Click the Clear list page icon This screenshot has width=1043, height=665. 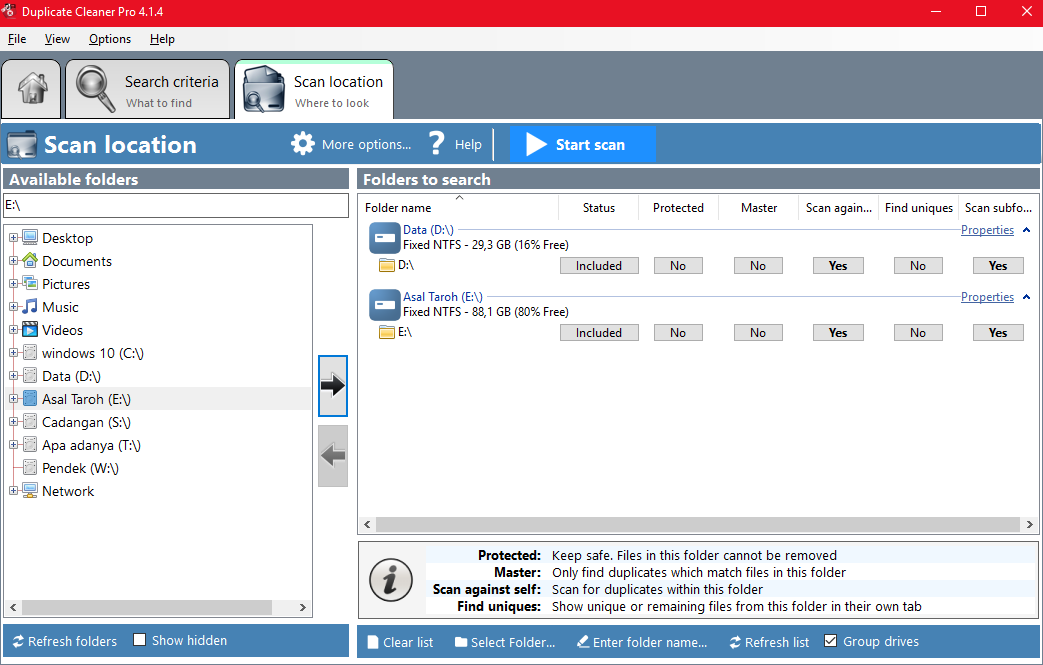[373, 642]
